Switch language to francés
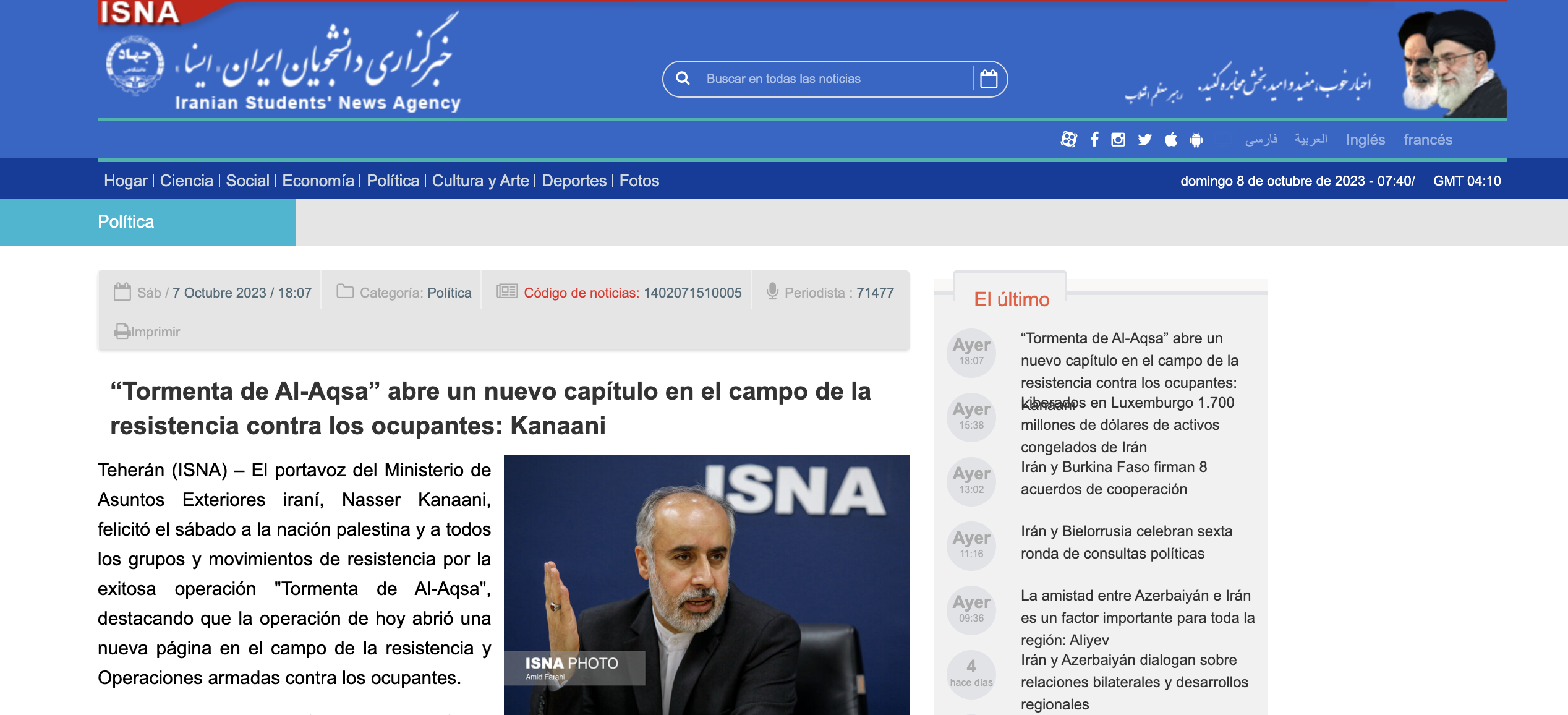This screenshot has height=715, width=1568. click(x=1428, y=140)
